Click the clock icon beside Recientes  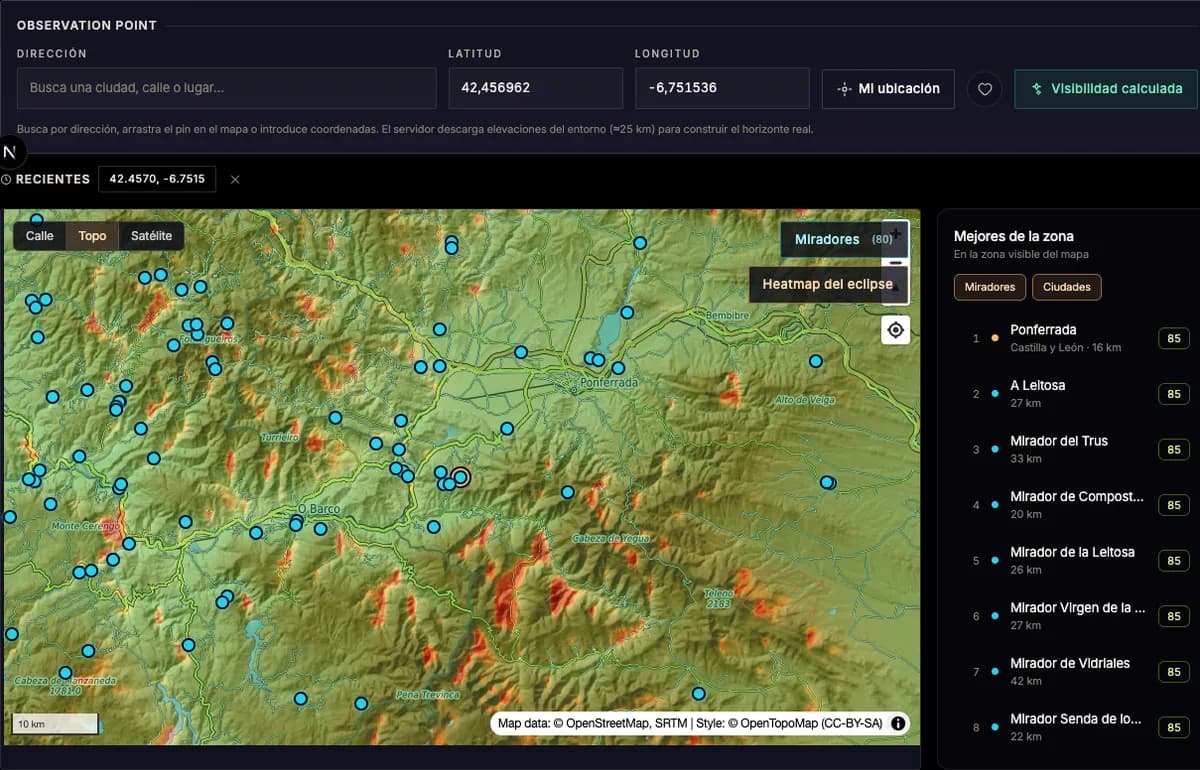(6, 179)
